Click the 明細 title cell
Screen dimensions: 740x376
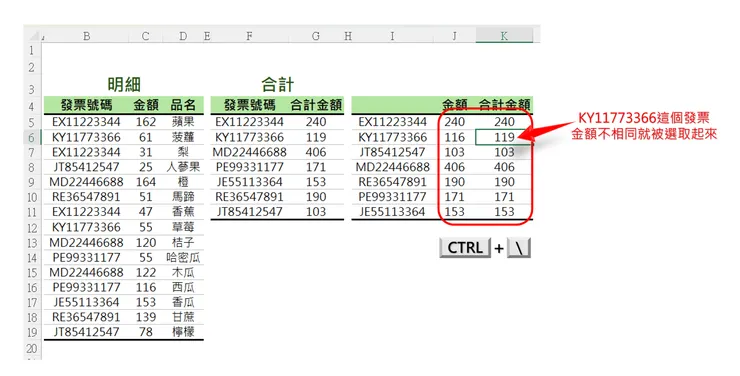124,85
